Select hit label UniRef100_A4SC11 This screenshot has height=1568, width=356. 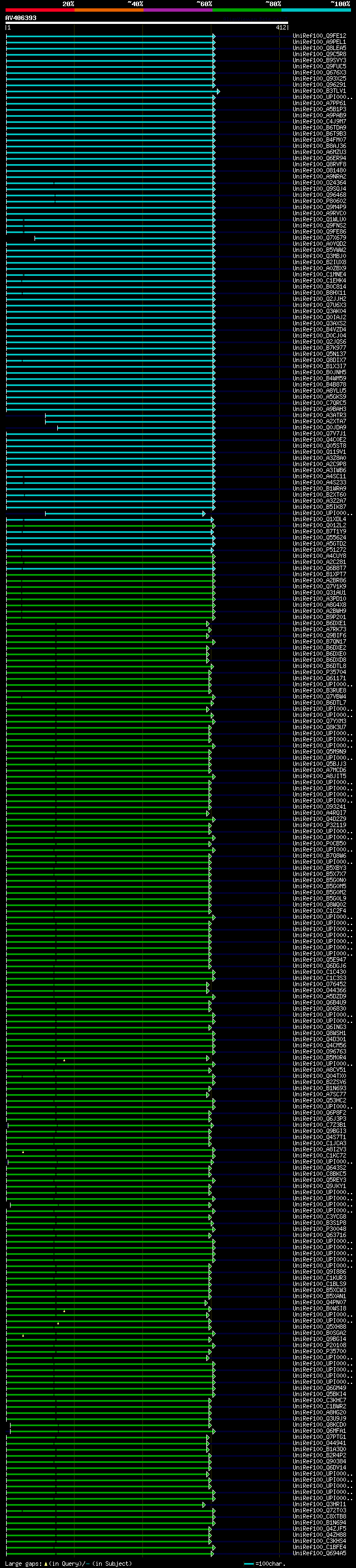pyautogui.click(x=319, y=477)
